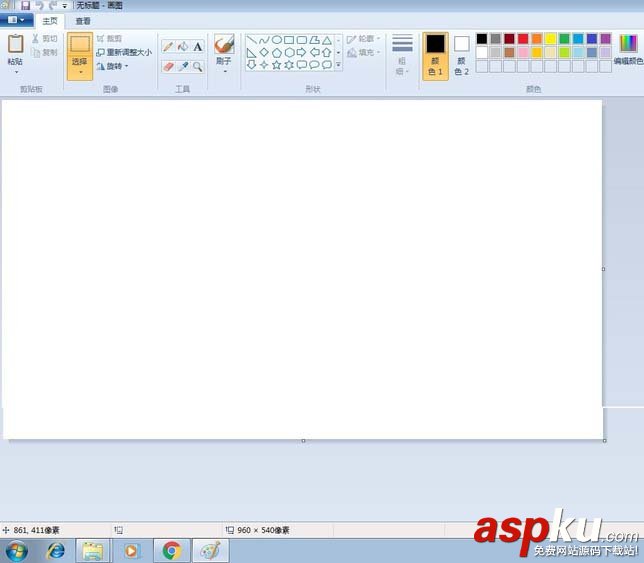The width and height of the screenshot is (644, 563).
Task: Switch to the Home (主页) tab
Action: tap(50, 21)
